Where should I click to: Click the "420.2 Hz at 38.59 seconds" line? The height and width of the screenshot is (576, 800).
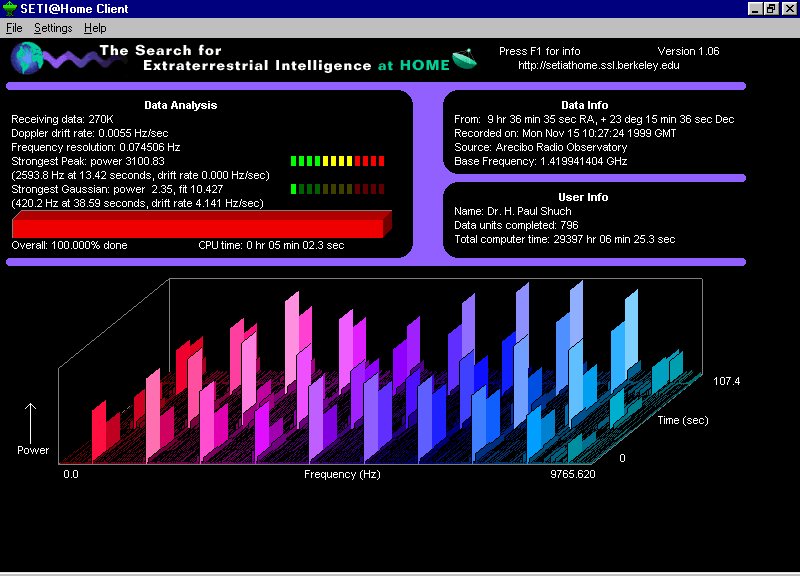point(137,203)
